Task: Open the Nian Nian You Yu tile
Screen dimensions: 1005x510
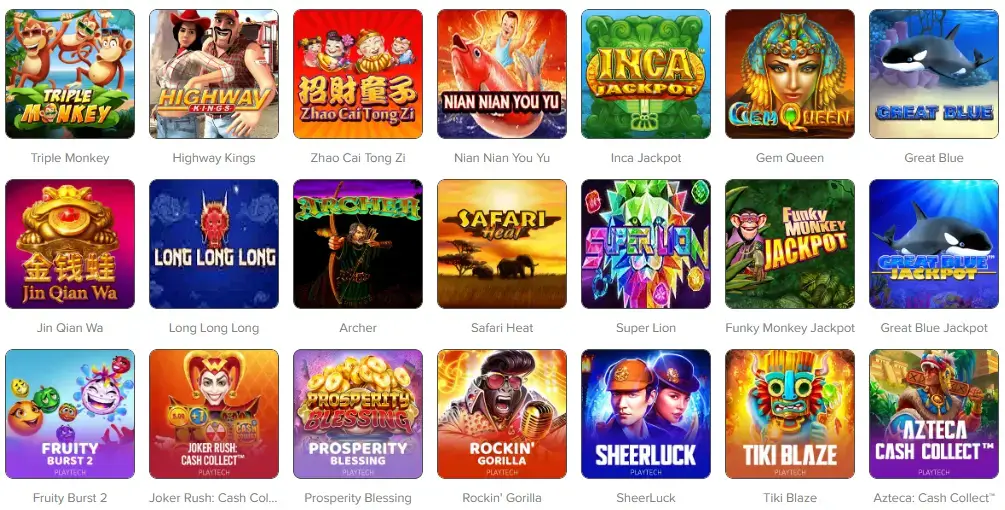Action: point(502,74)
